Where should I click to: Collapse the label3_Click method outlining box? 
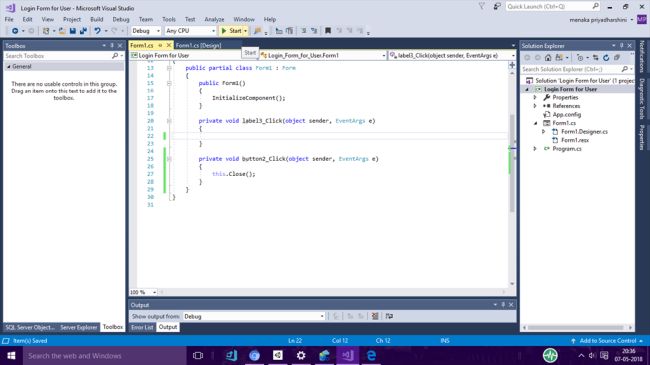tap(169, 121)
